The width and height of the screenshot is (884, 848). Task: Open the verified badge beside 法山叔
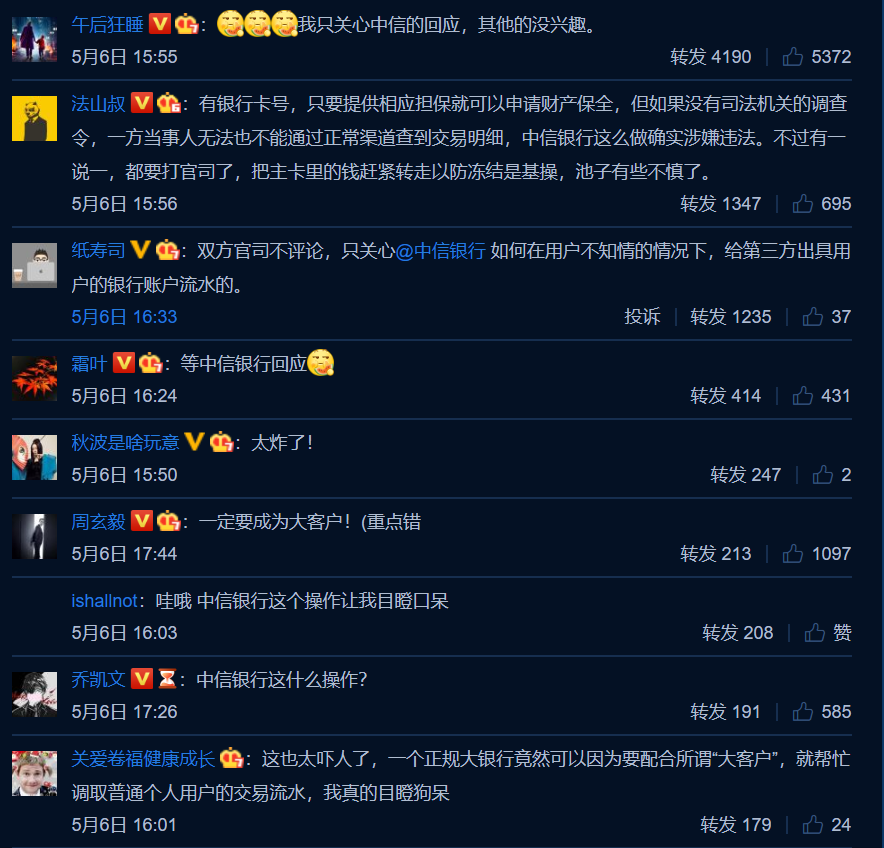coord(142,103)
